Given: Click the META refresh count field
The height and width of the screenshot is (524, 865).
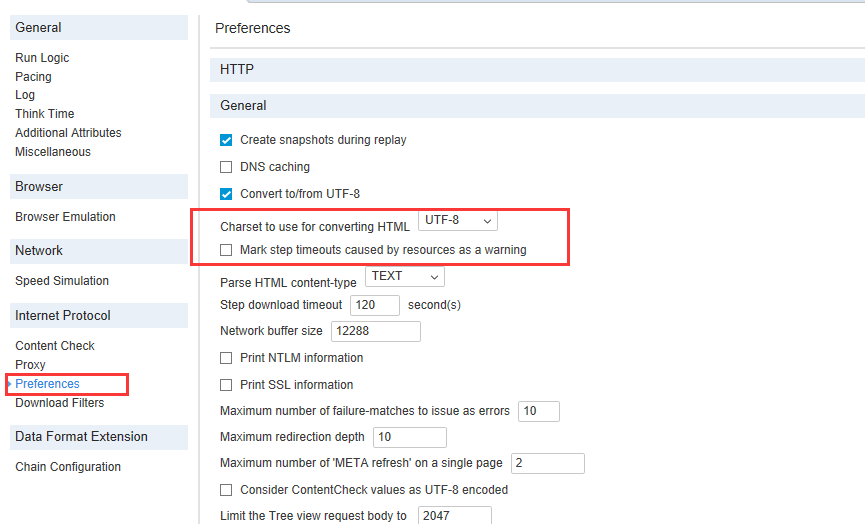Looking at the screenshot, I should point(548,463).
